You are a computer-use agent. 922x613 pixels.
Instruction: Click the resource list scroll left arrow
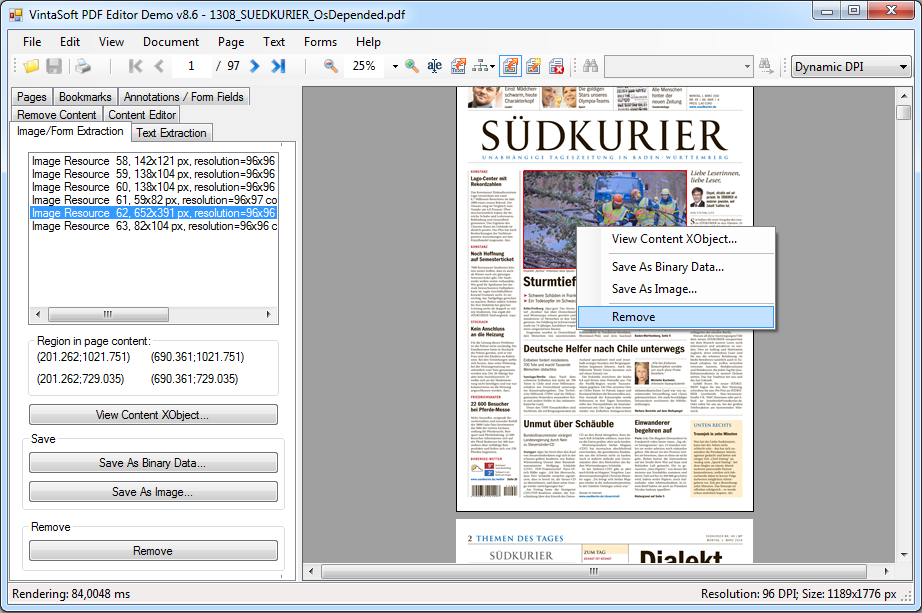click(x=38, y=314)
